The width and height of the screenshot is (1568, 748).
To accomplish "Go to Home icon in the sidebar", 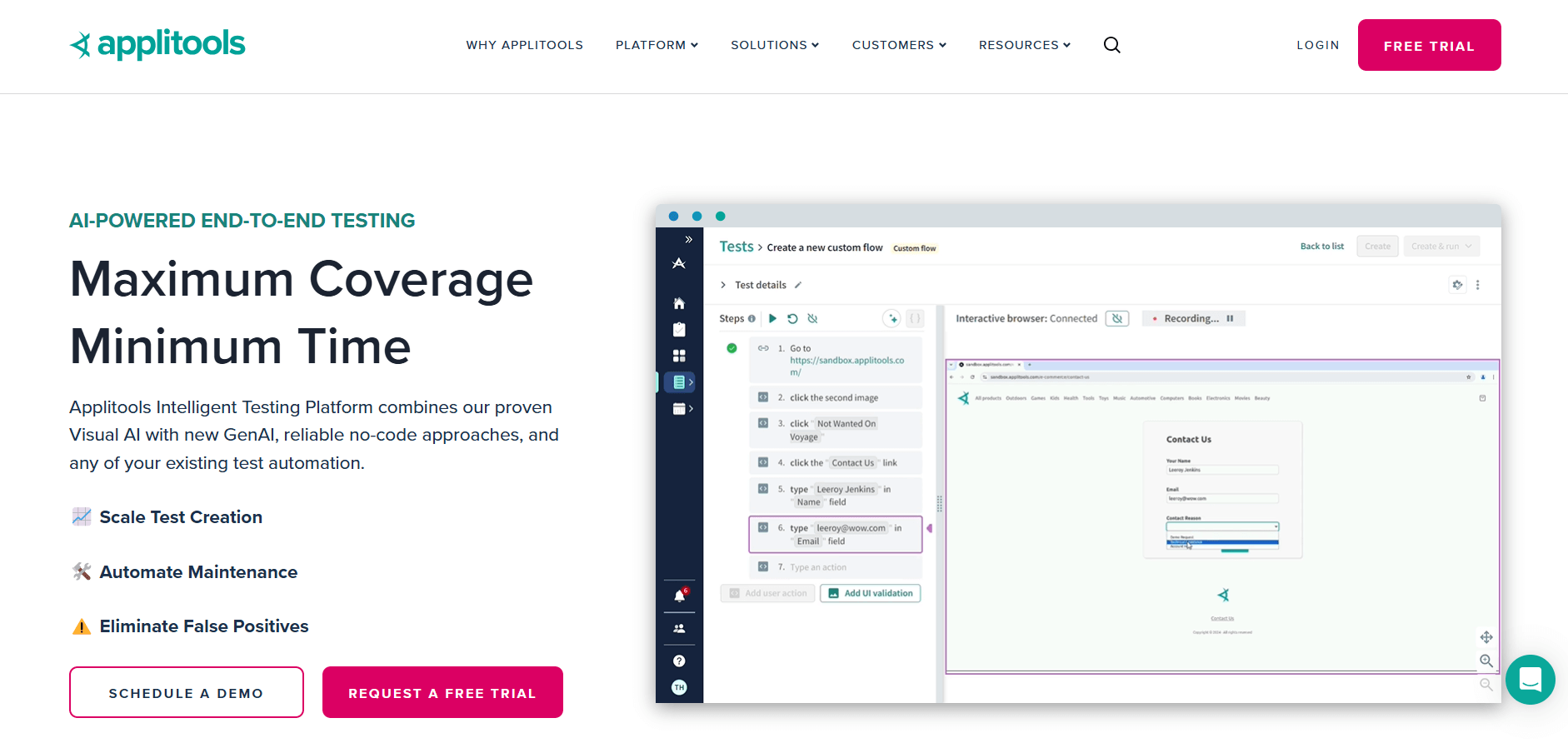I will 679,303.
